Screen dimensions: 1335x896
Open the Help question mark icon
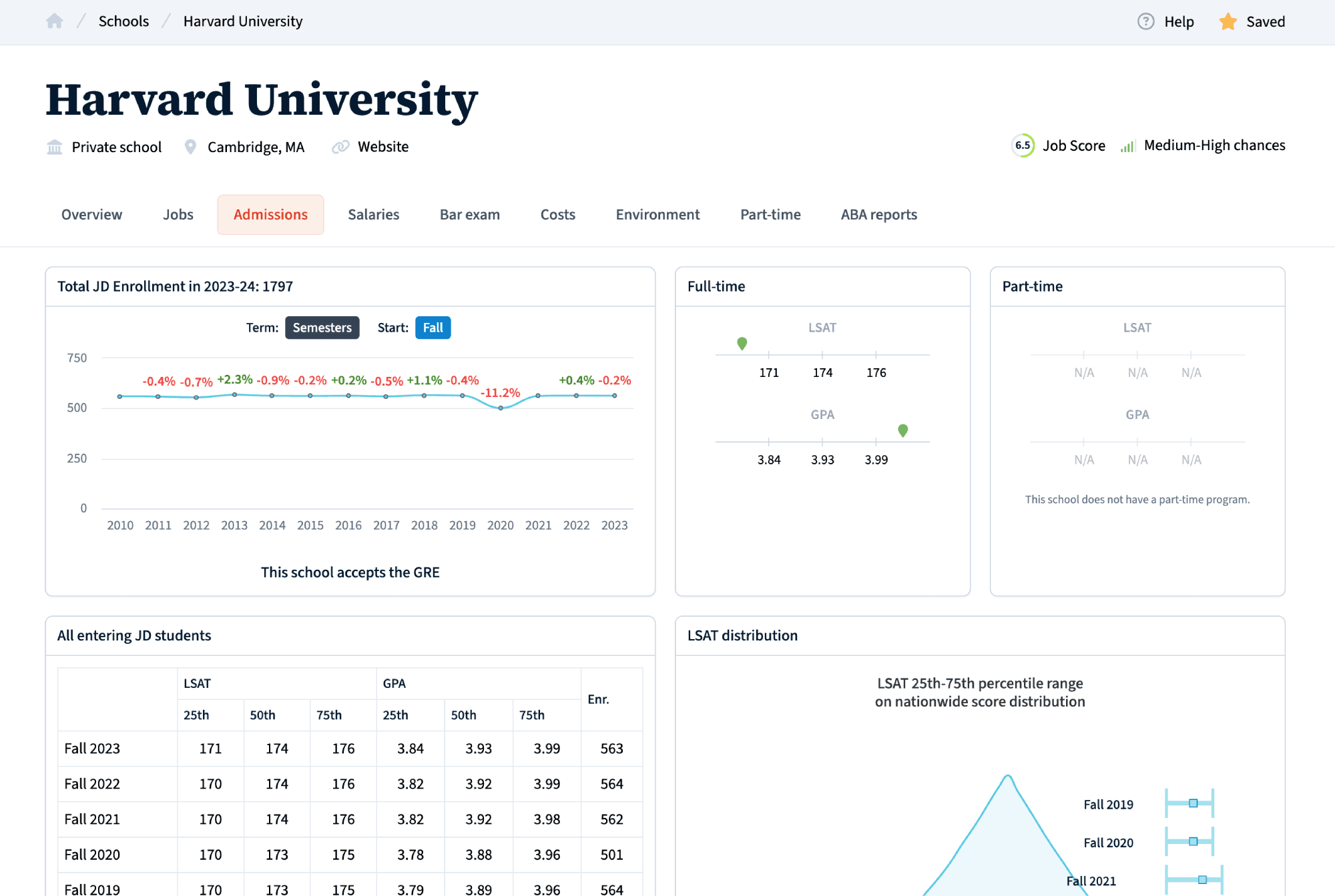pyautogui.click(x=1145, y=21)
